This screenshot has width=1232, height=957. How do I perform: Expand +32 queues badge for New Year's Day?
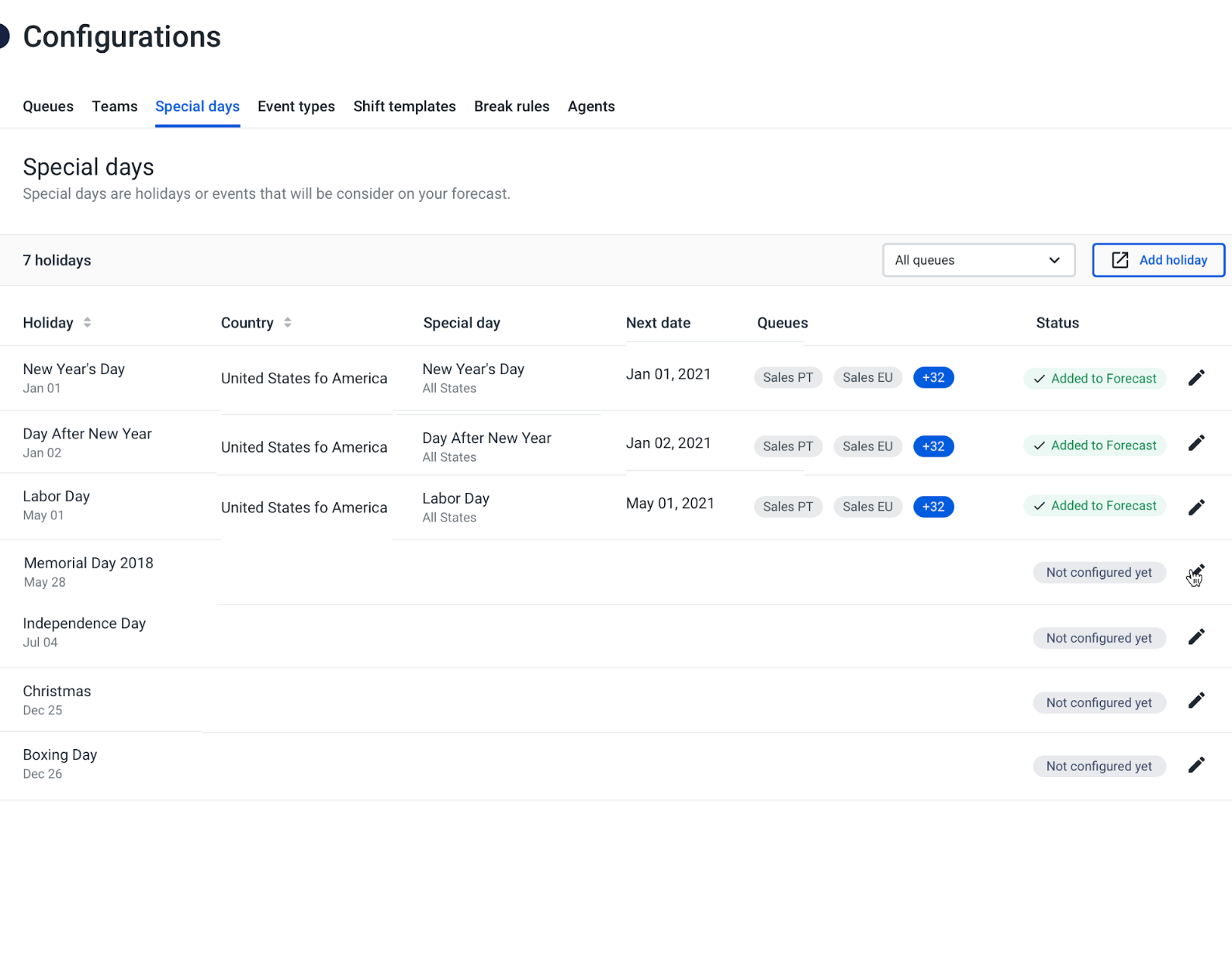[933, 378]
